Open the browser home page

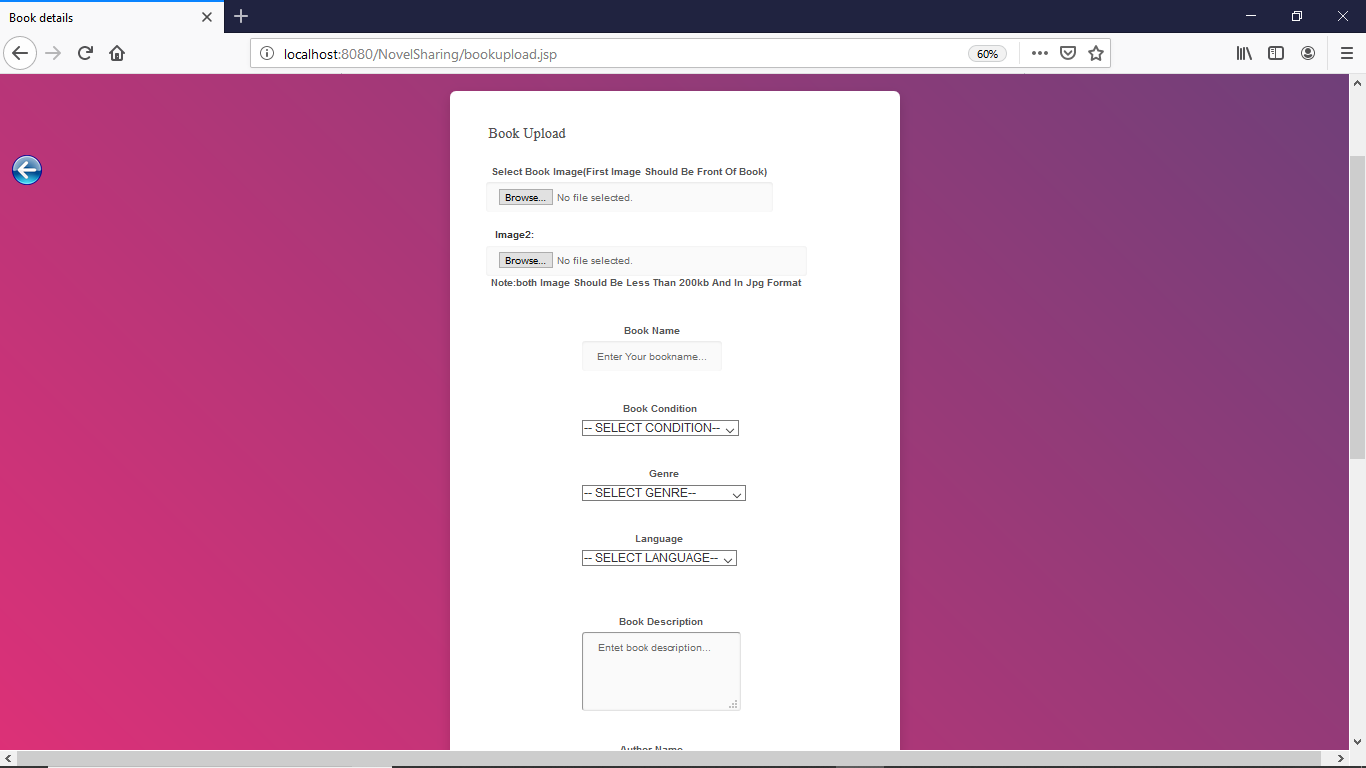(x=117, y=53)
